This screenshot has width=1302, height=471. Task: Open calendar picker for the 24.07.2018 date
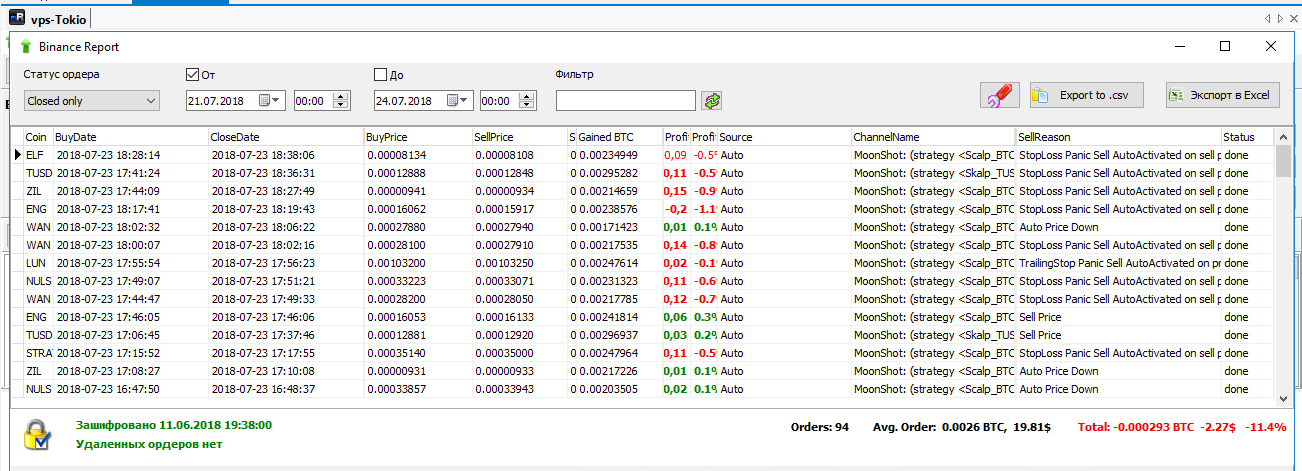pos(459,101)
